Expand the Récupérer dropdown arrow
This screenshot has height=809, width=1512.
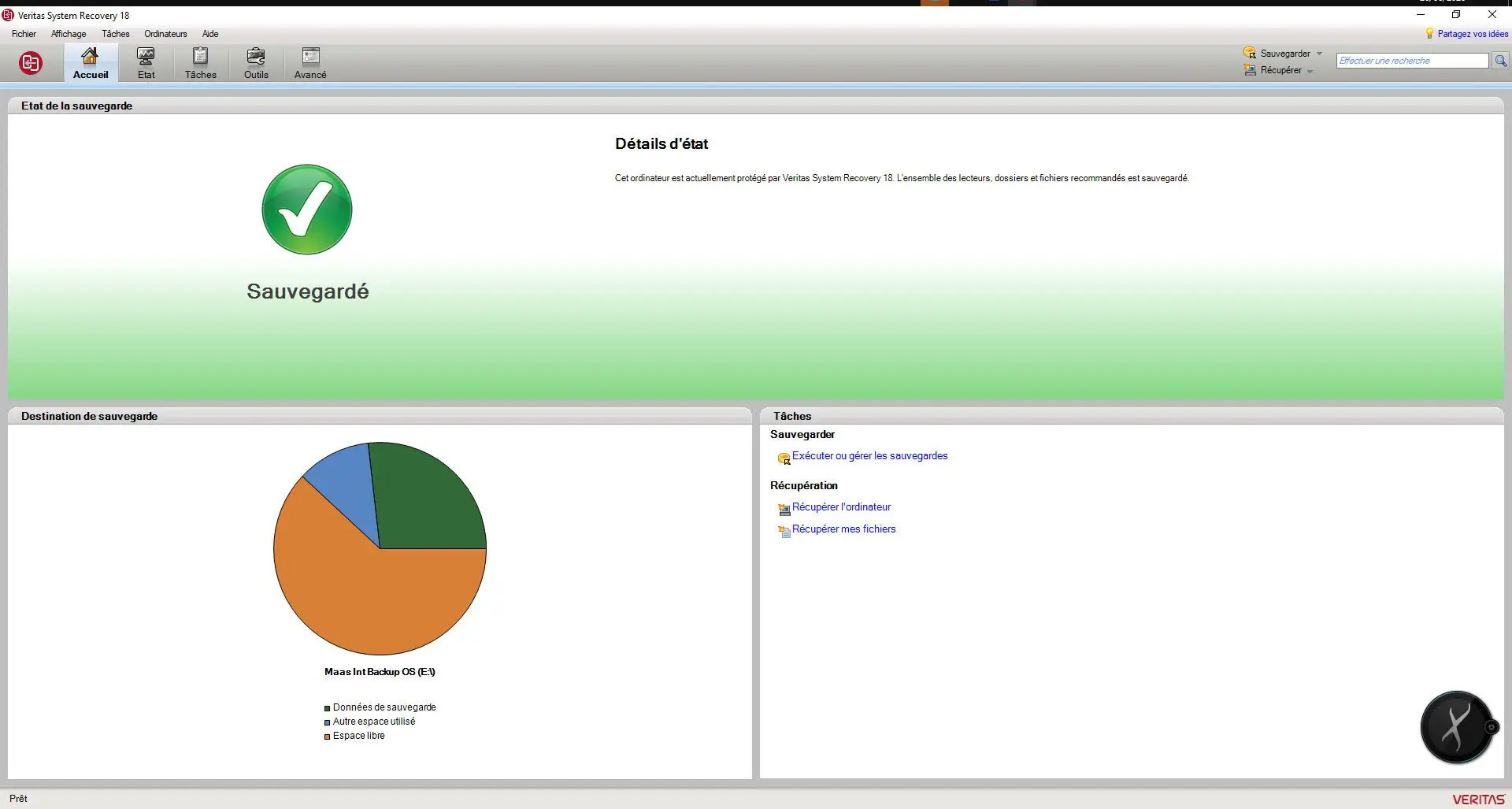pyautogui.click(x=1310, y=71)
